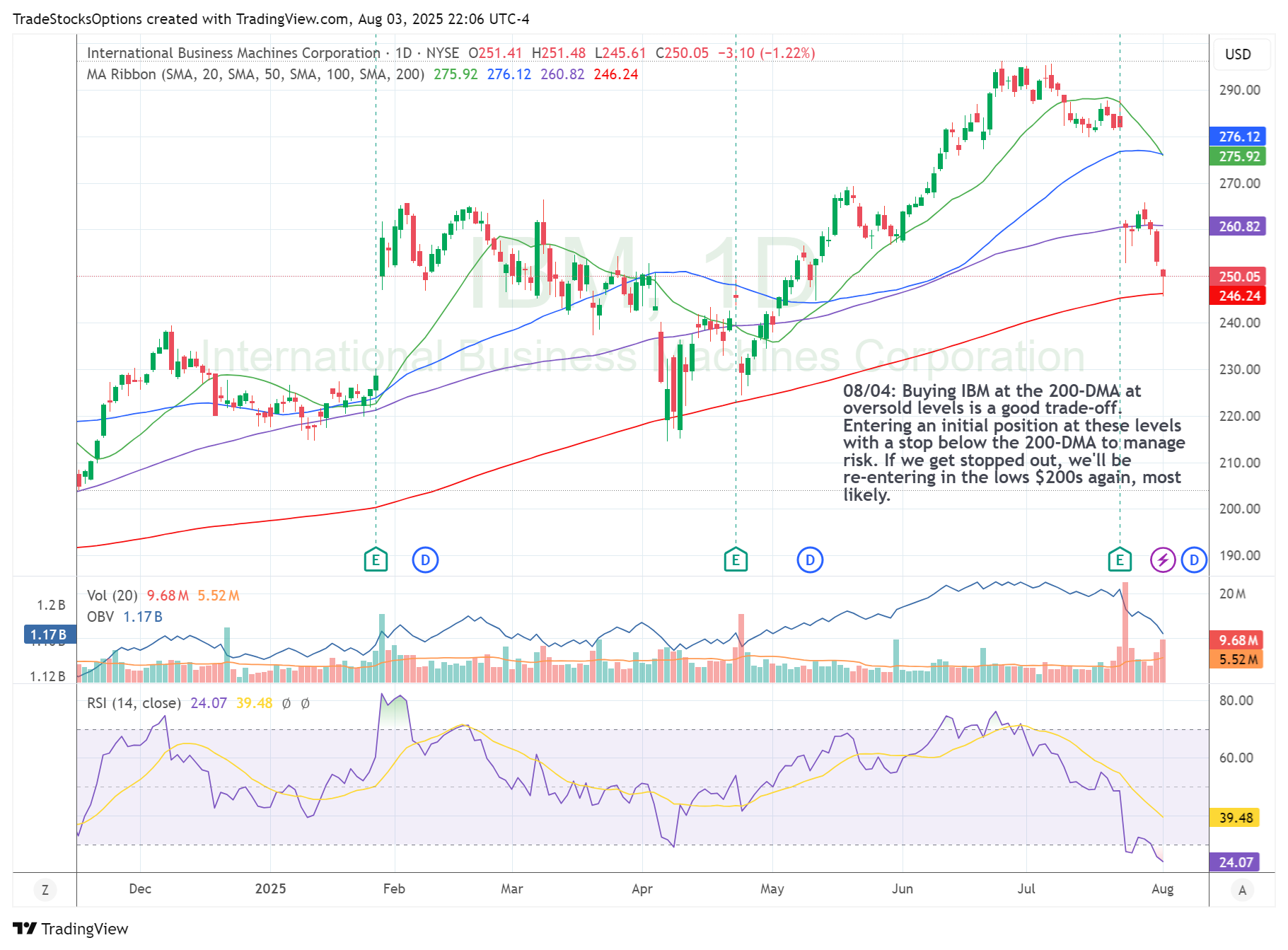This screenshot has width=1288, height=950.
Task: Click the 1.17B OBV value label
Action: [x=50, y=635]
